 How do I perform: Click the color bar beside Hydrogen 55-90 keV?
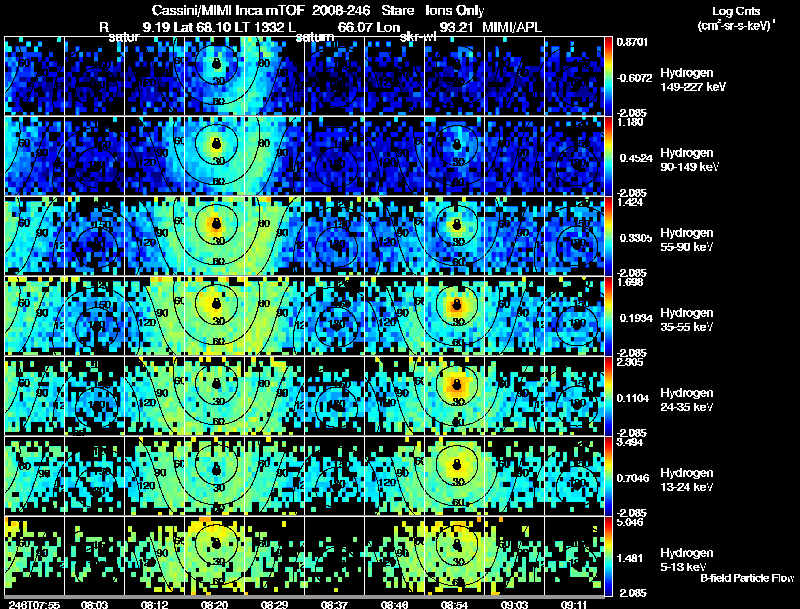point(608,236)
